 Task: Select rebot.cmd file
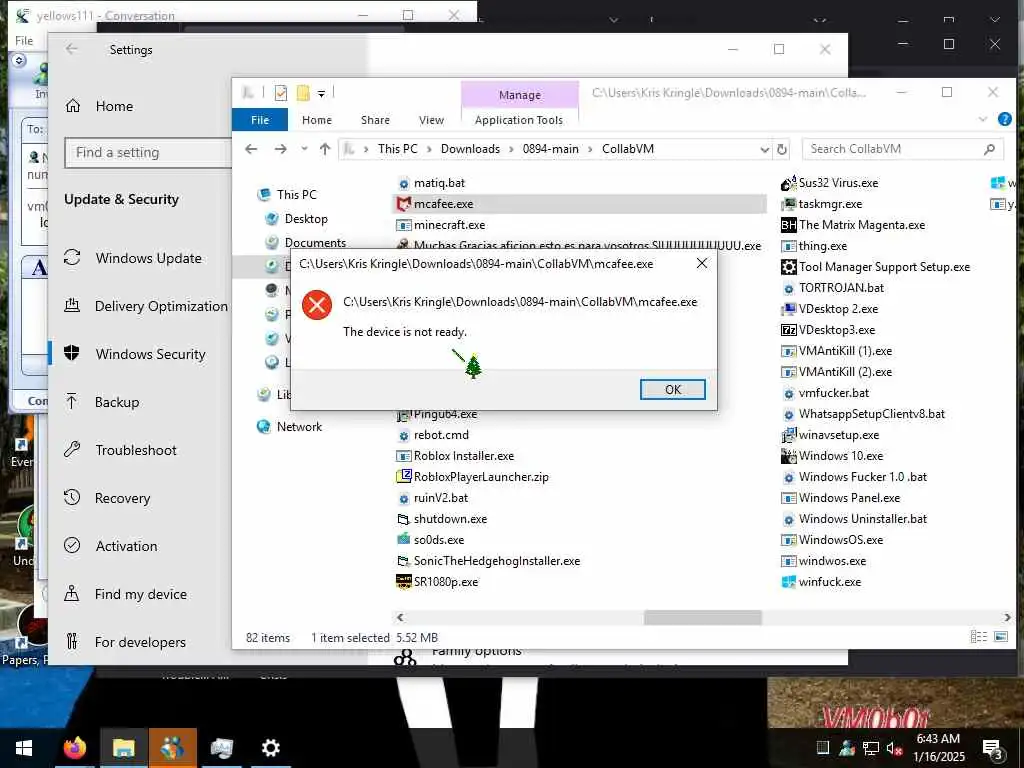(x=441, y=434)
